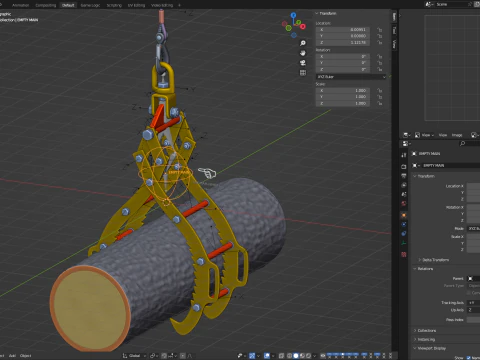Add a workspace with plus button
The height and width of the screenshot is (360, 480).
click(179, 5)
